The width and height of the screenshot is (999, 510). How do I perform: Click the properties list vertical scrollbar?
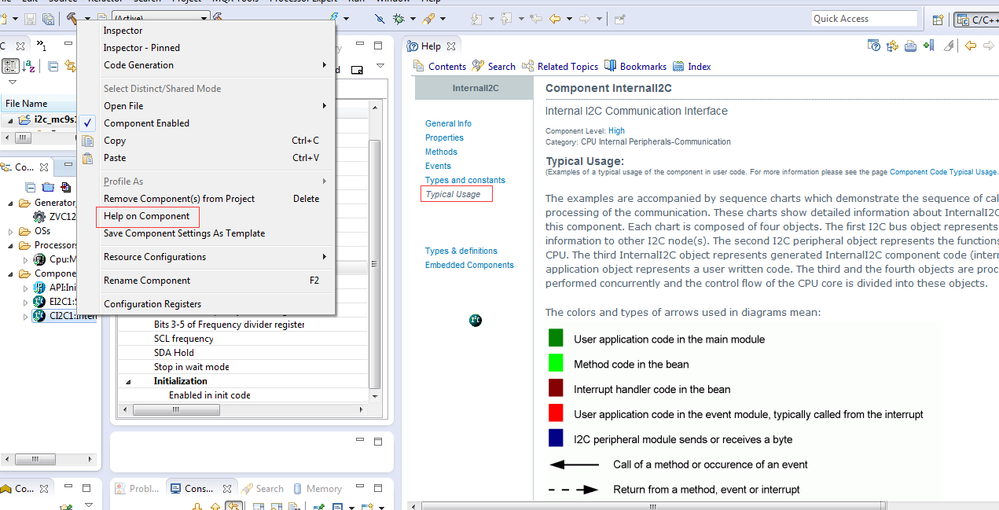coord(375,263)
